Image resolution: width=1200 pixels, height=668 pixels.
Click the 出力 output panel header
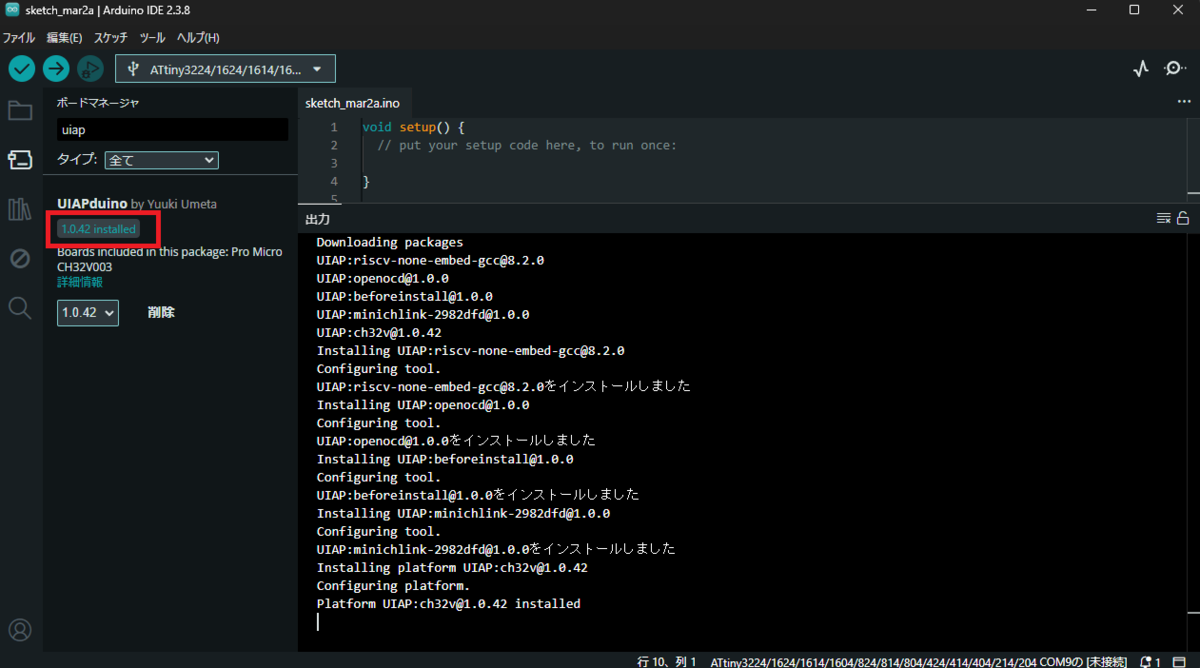tap(317, 218)
